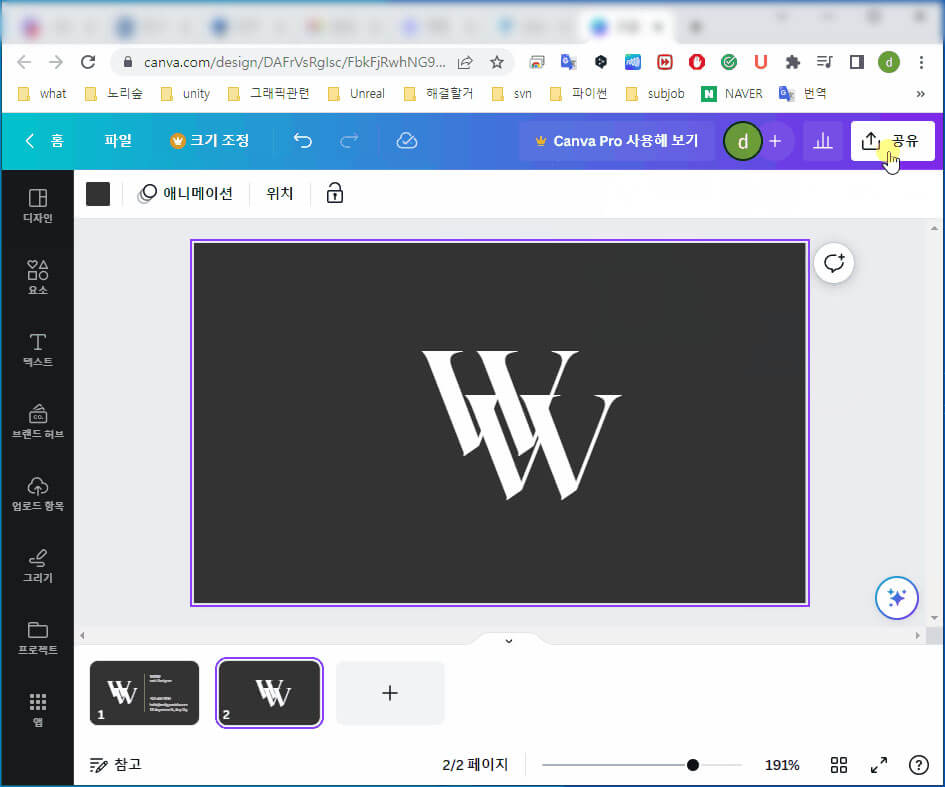Screen dimensions: 945x787
Task: Open the 디자인 design panel
Action: 37,205
